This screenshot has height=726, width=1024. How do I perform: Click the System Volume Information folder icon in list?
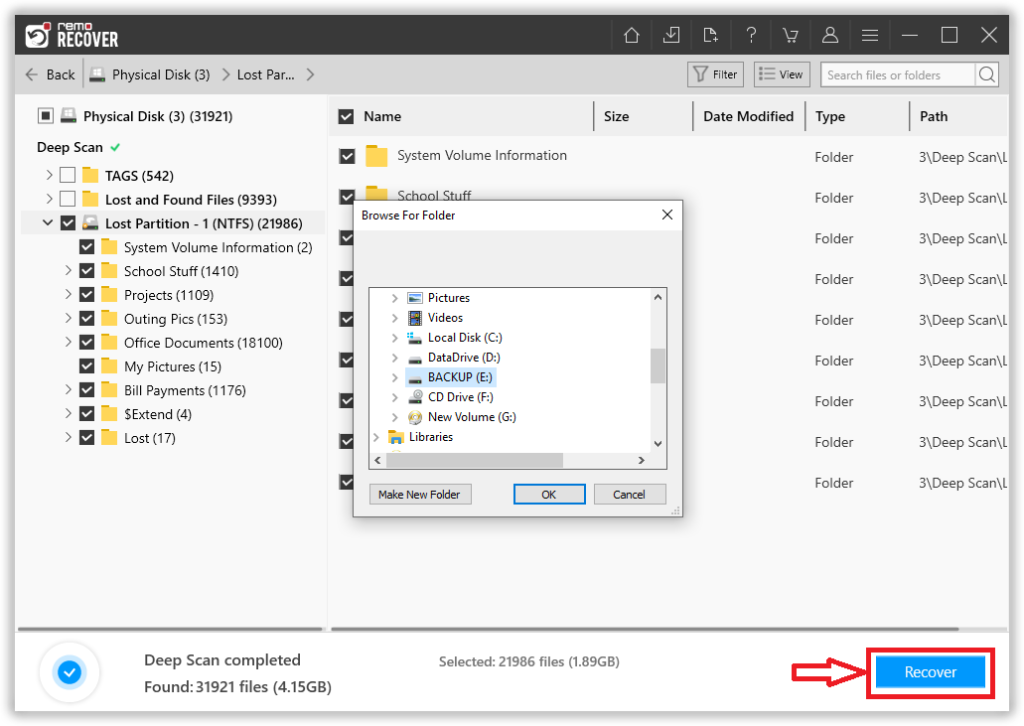tap(376, 156)
